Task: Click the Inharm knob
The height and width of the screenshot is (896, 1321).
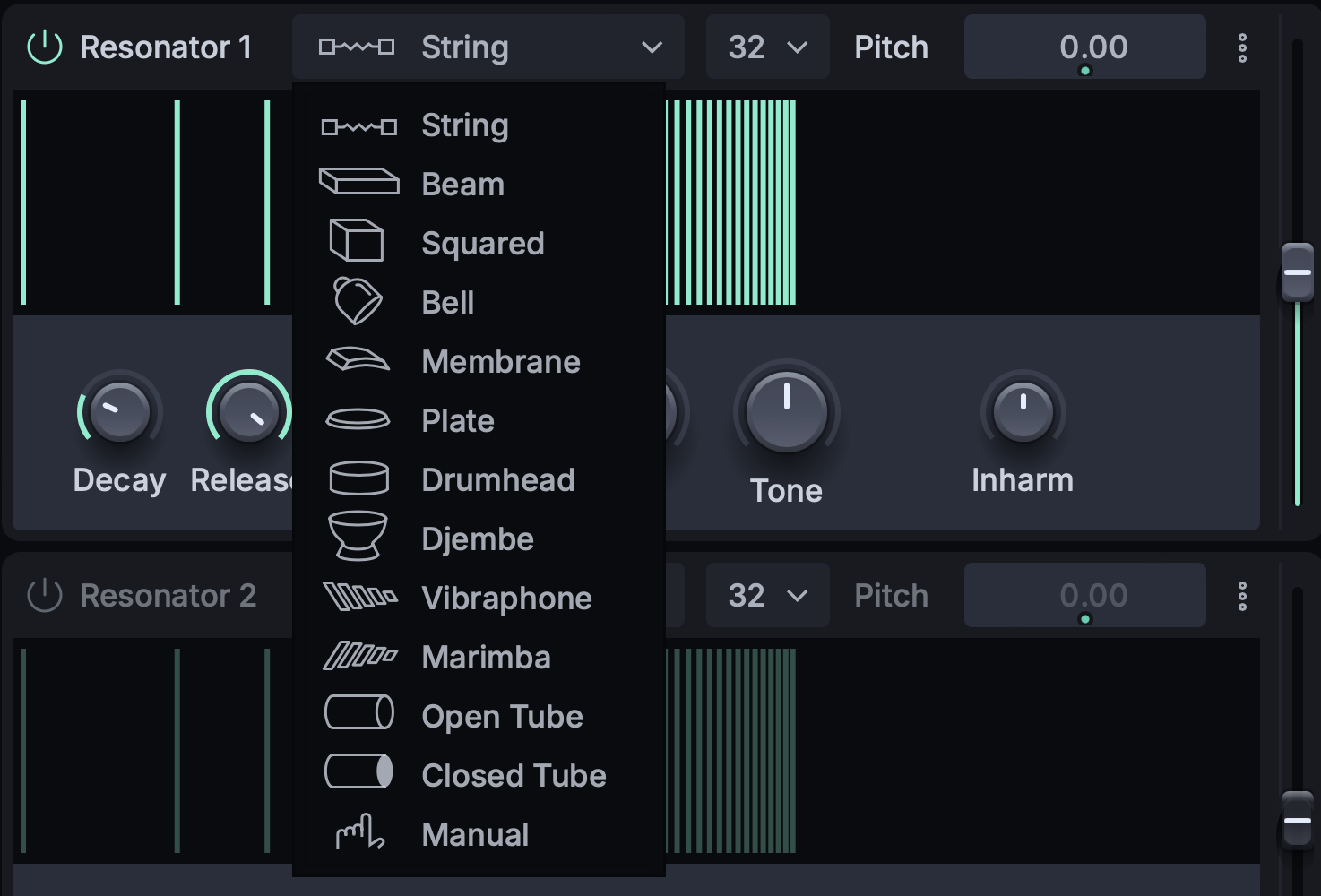Action: coord(1023,412)
